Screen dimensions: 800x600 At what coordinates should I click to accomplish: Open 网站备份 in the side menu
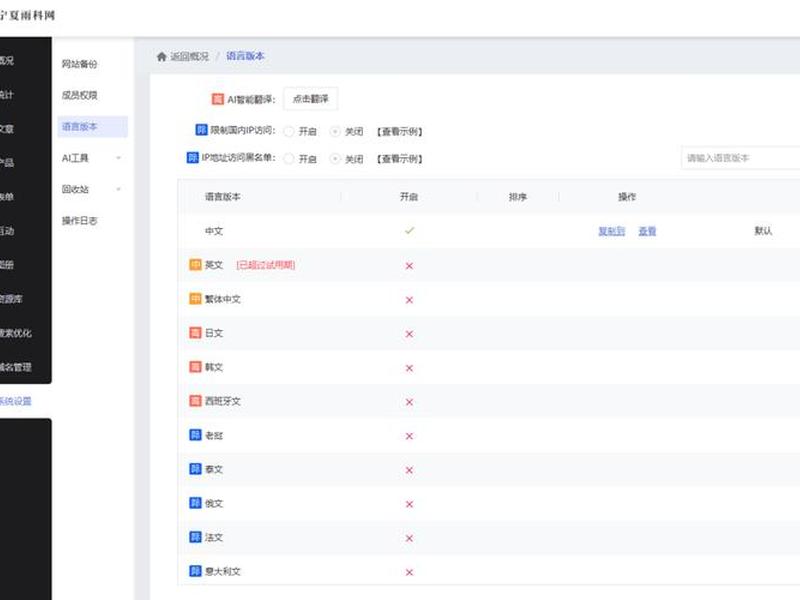[80, 64]
